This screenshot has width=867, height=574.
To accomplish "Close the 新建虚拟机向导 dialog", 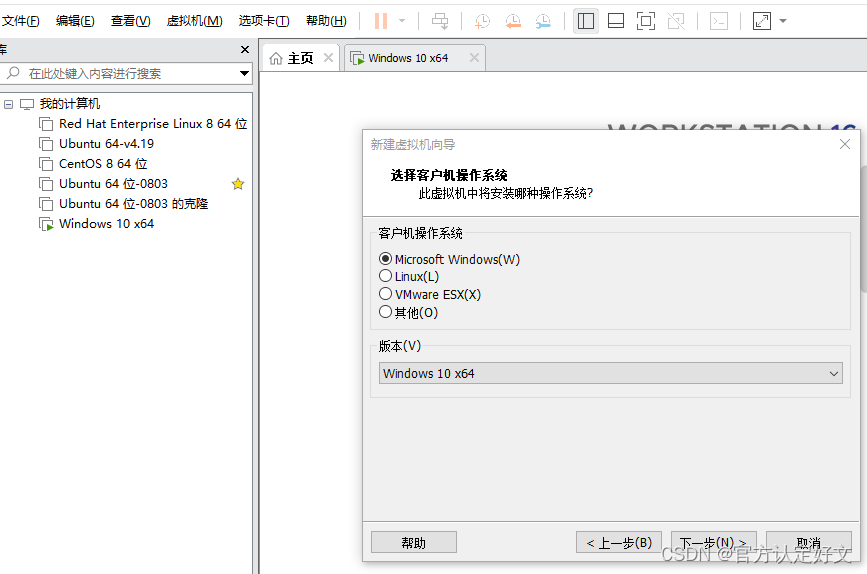I will pos(845,144).
